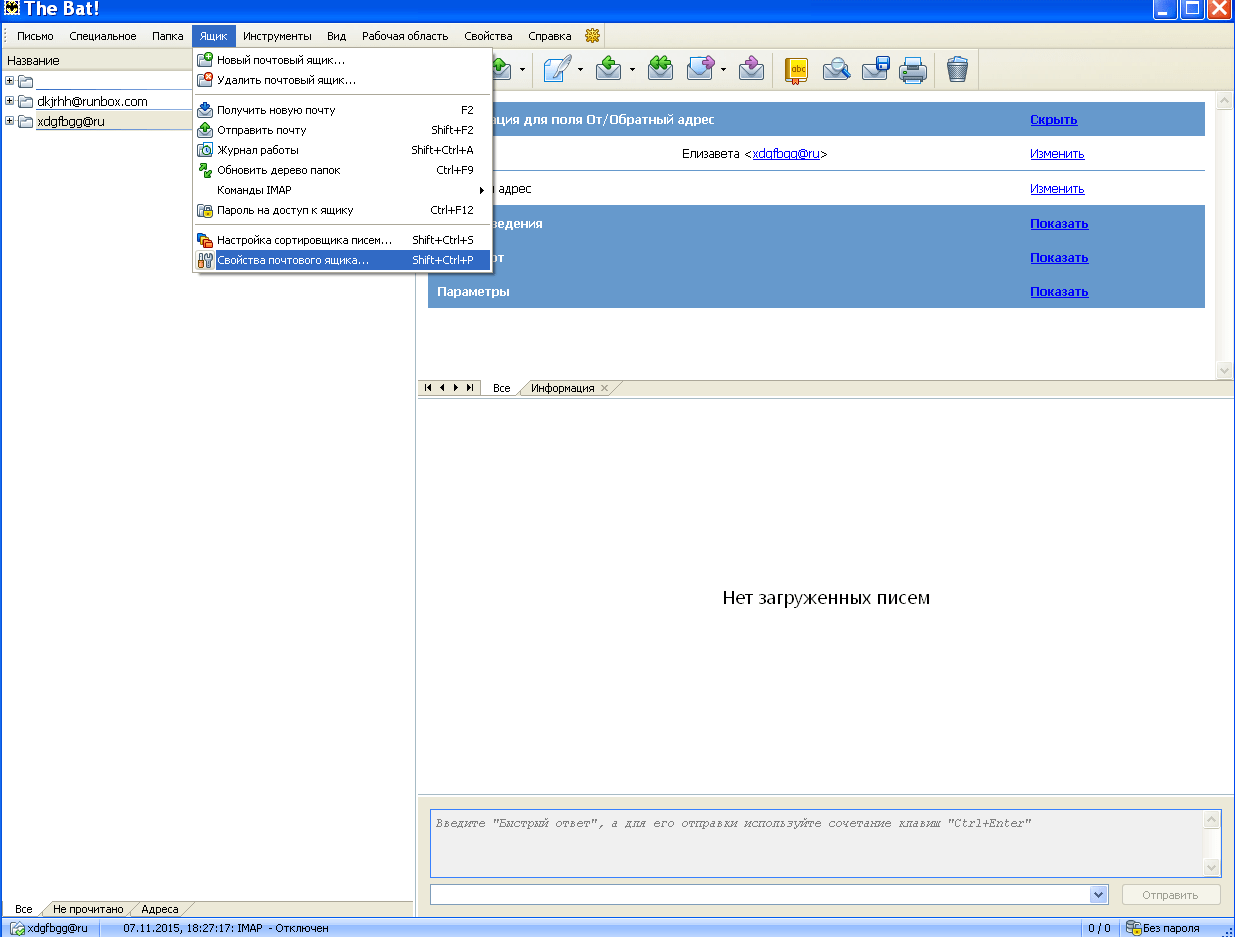Switch to the Не прочитано tab

click(88, 909)
